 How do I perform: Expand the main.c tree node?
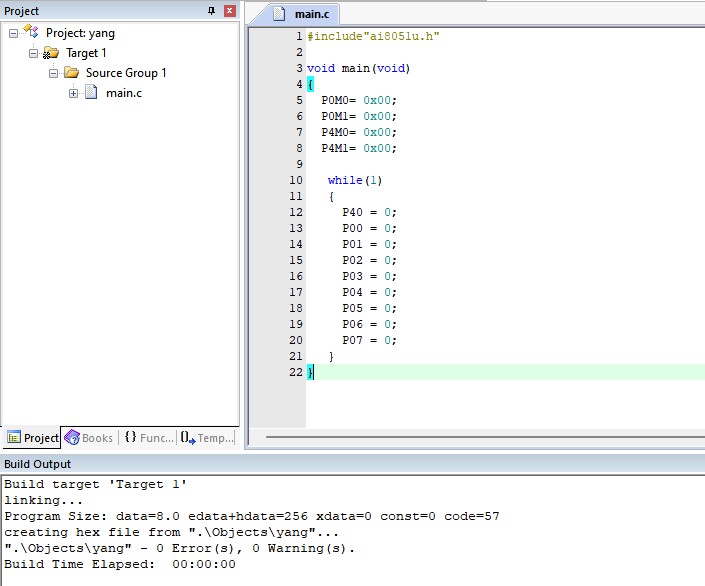pos(73,94)
